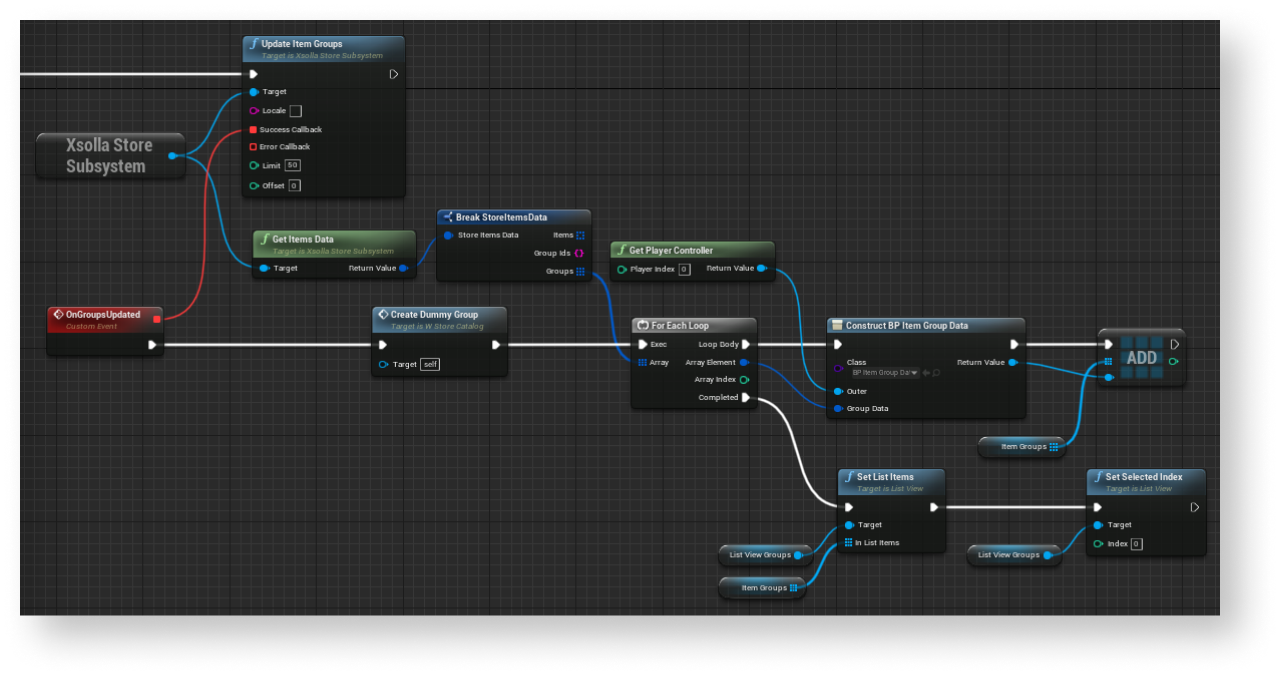1280x676 pixels.
Task: Select the ADD array node
Action: (1141, 358)
